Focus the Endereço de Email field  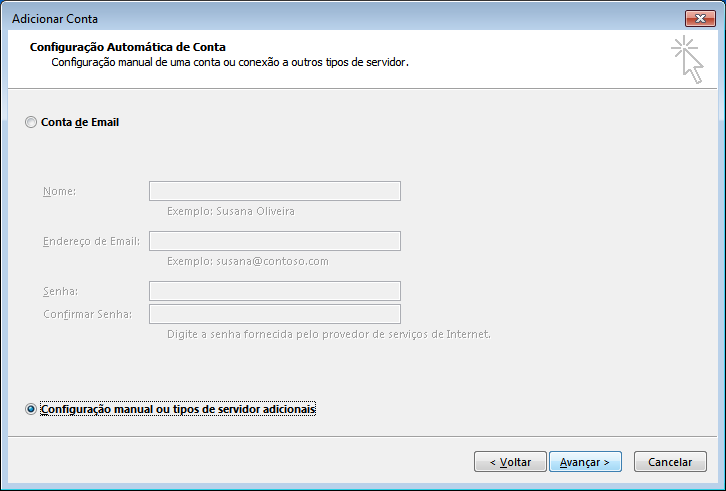coord(275,241)
